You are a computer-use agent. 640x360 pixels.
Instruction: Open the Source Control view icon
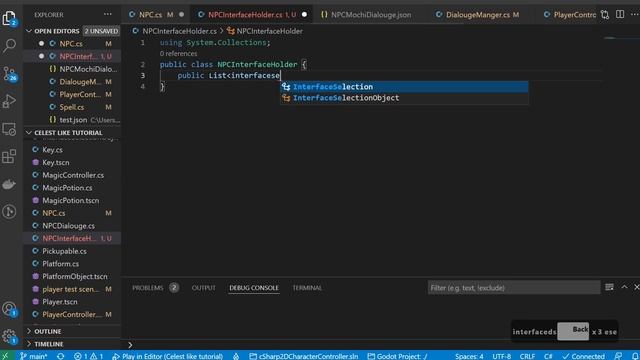pyautogui.click(x=9, y=74)
